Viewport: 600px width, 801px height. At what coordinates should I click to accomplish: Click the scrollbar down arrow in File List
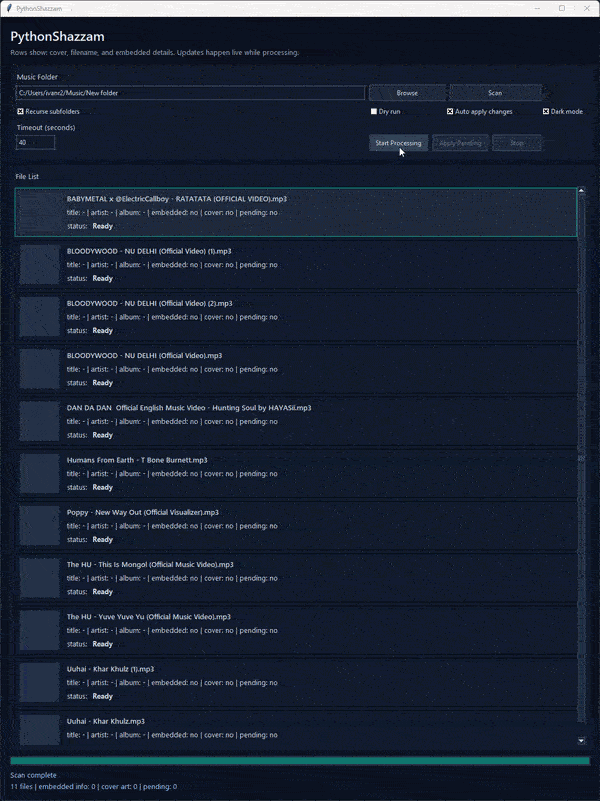tap(581, 740)
